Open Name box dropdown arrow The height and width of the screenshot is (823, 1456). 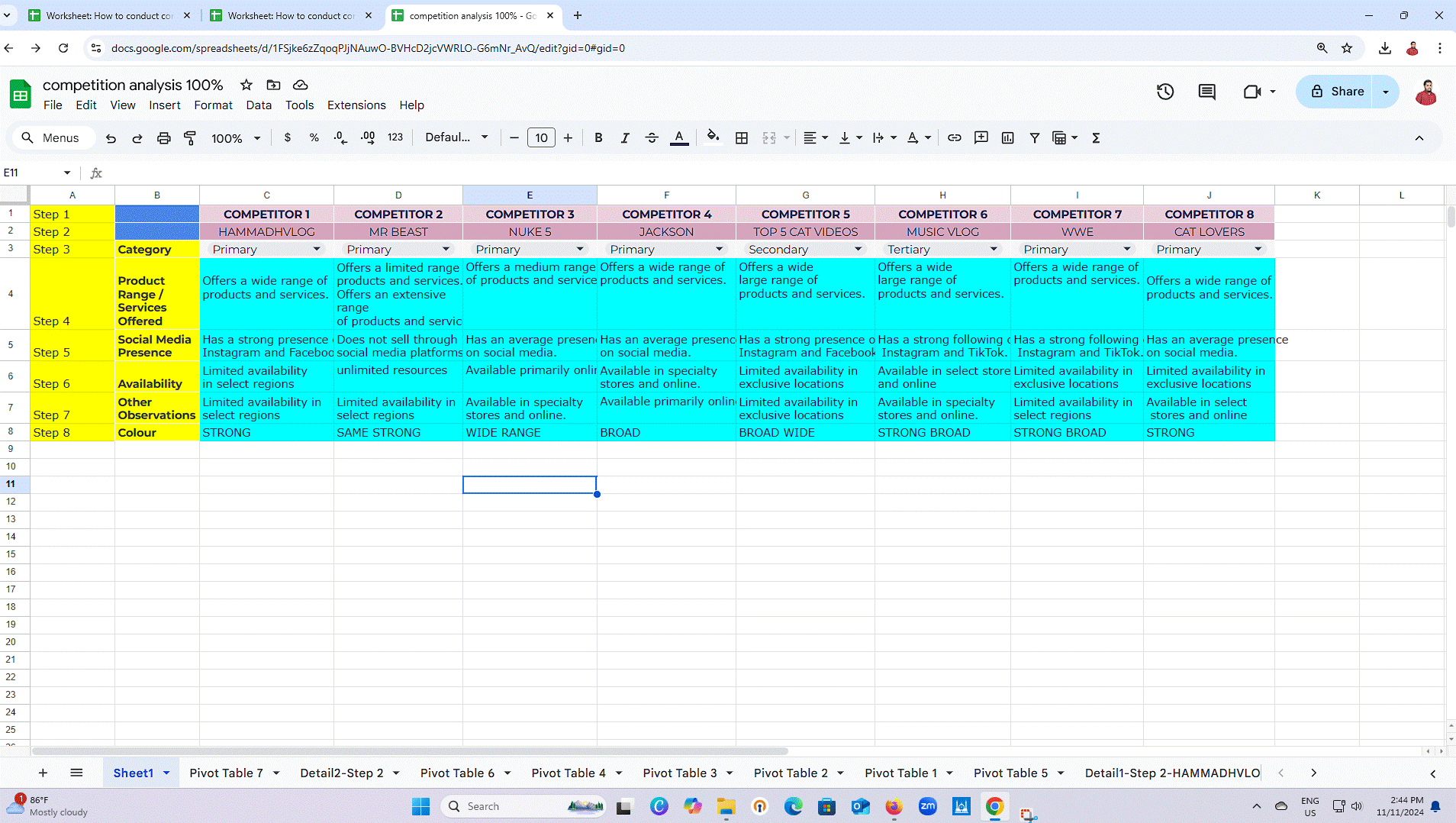point(67,173)
